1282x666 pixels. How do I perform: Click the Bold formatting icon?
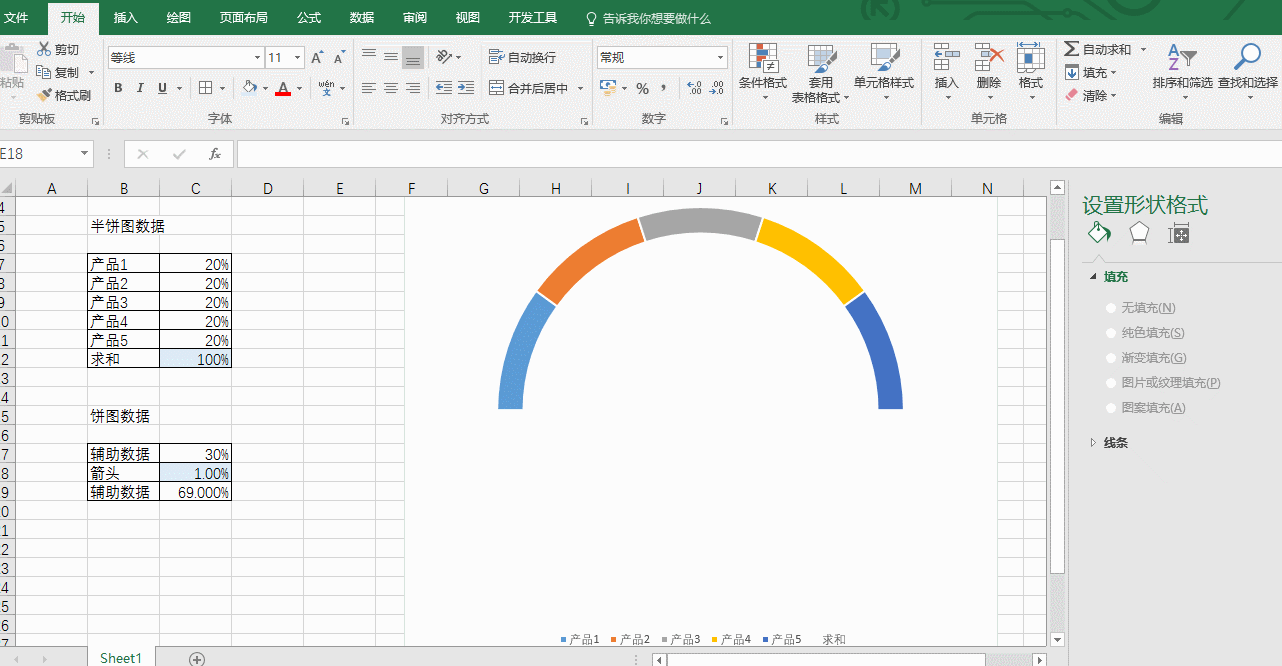[x=118, y=88]
